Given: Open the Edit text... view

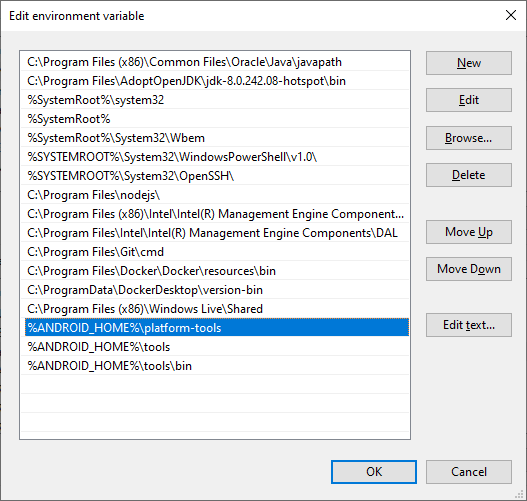Looking at the screenshot, I should (x=469, y=325).
